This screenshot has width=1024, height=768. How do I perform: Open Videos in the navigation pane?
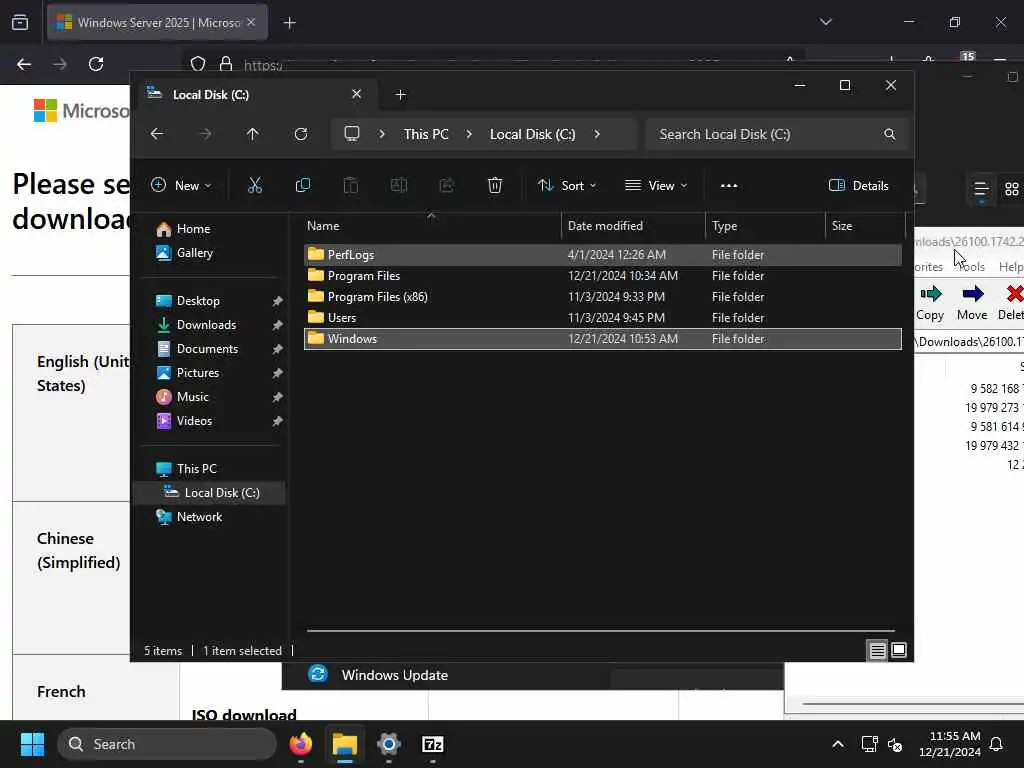(194, 421)
